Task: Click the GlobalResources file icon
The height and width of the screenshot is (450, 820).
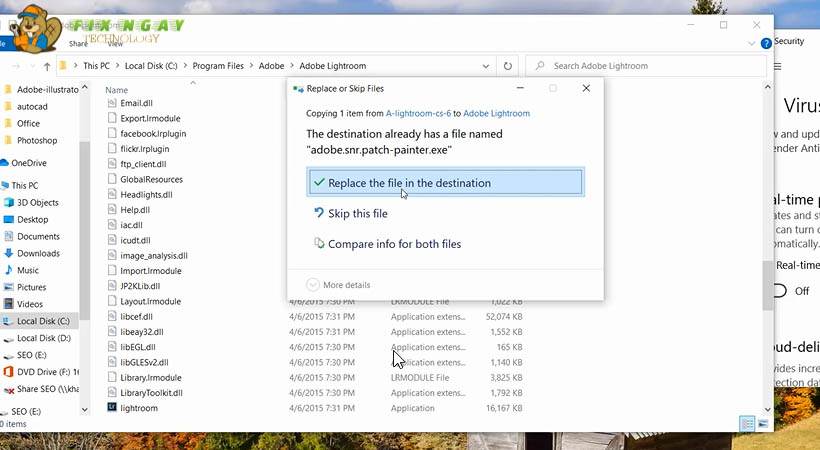Action: [x=111, y=179]
